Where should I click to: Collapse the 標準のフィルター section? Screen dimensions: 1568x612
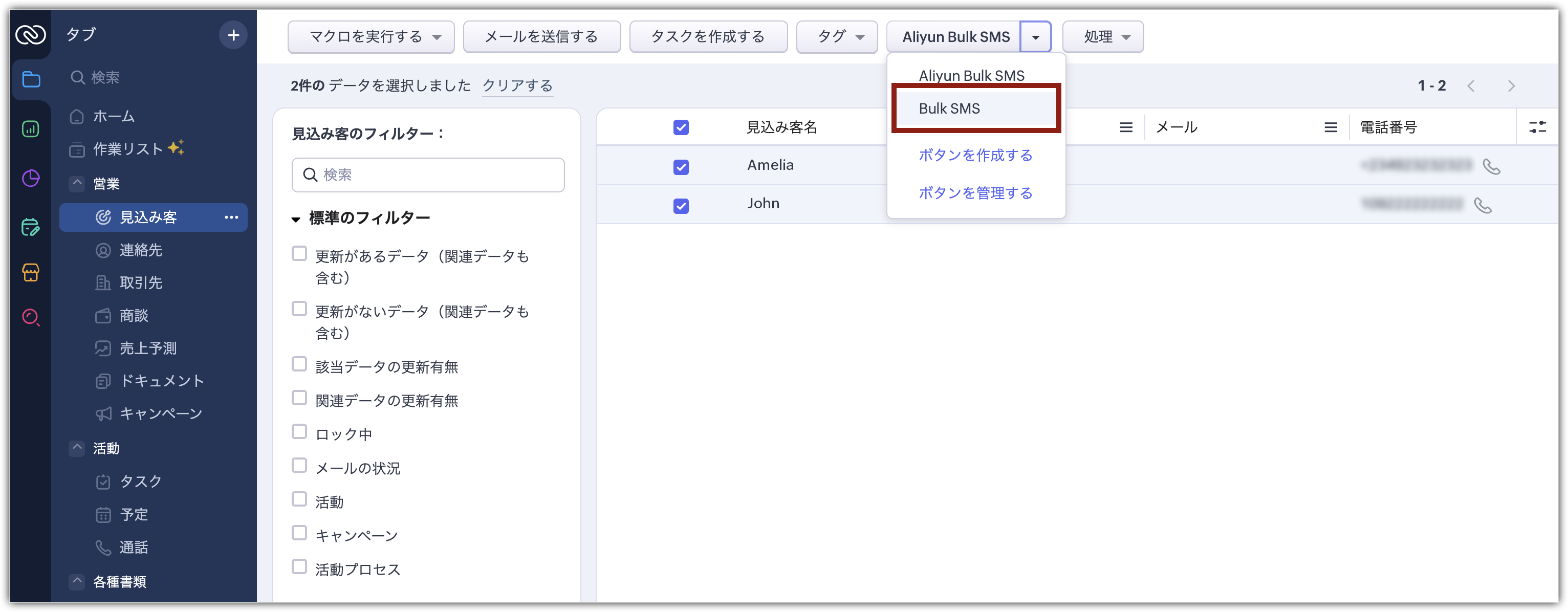[296, 219]
